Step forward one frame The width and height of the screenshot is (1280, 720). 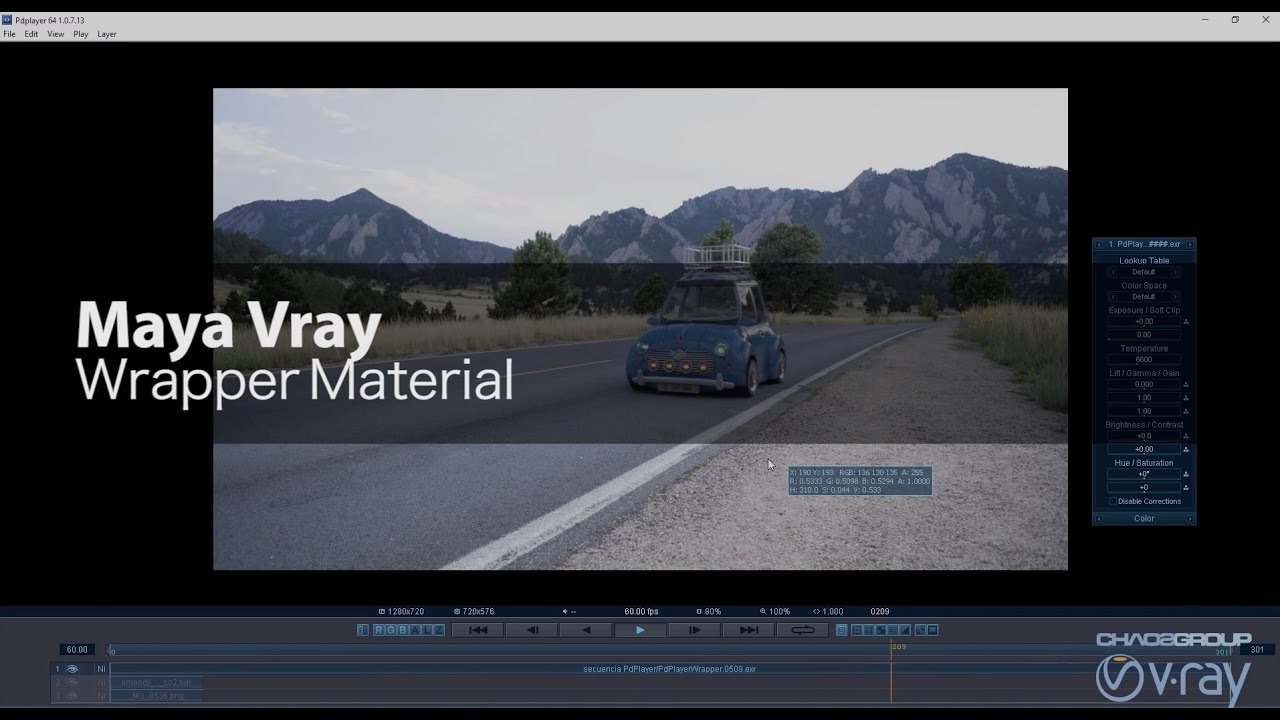[694, 630]
